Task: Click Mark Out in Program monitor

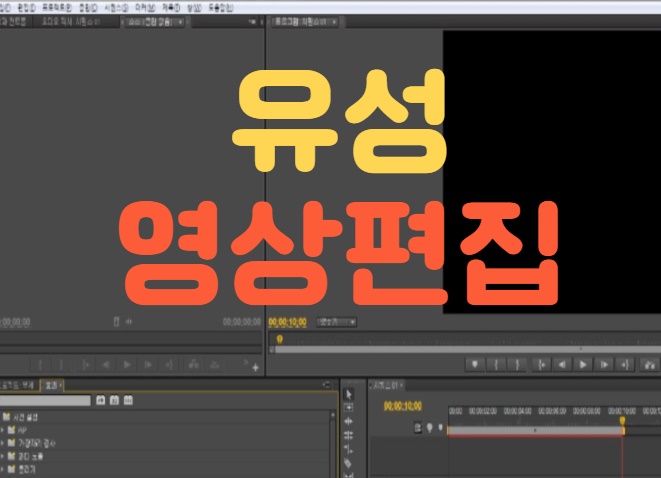Action: (517, 364)
